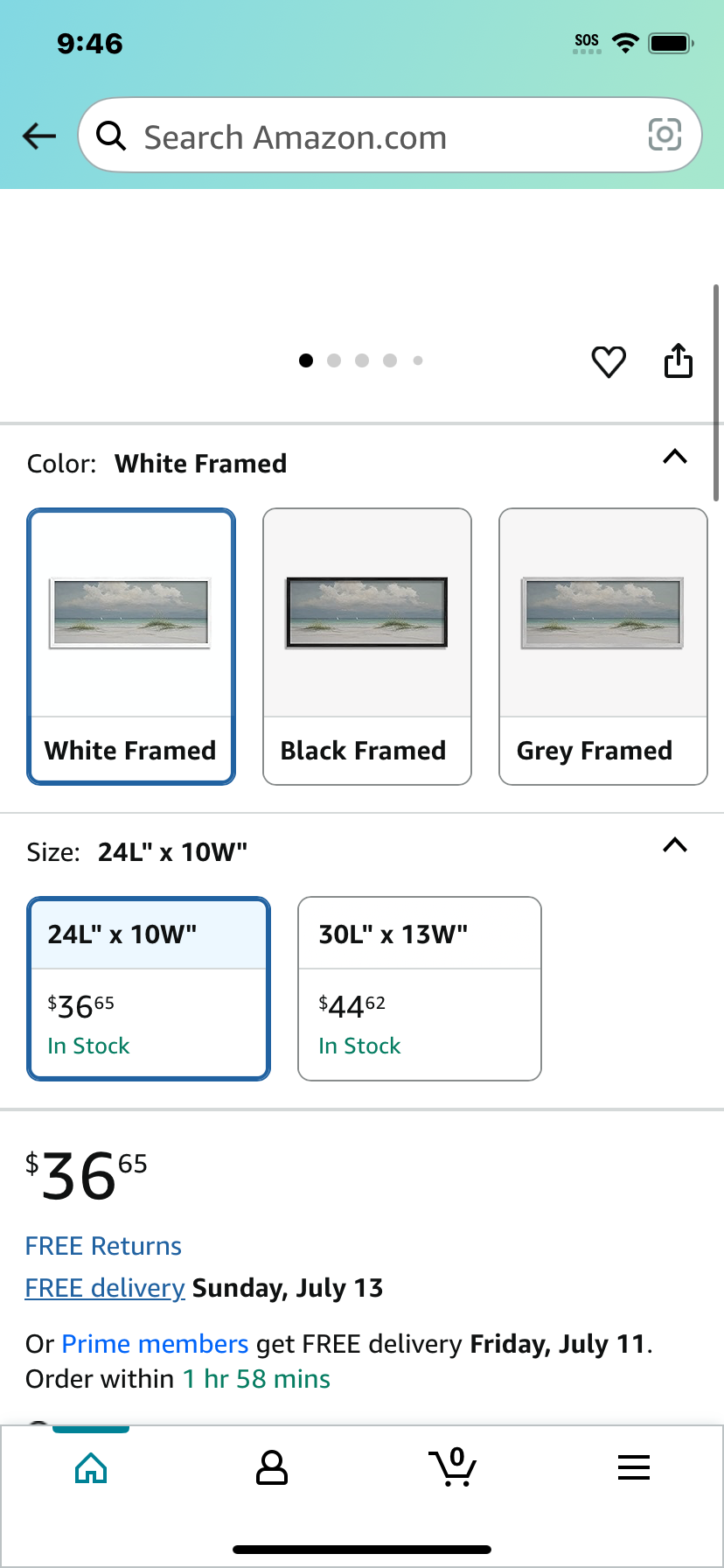Open the FREE delivery link
This screenshot has width=724, height=1568.
click(x=105, y=1288)
